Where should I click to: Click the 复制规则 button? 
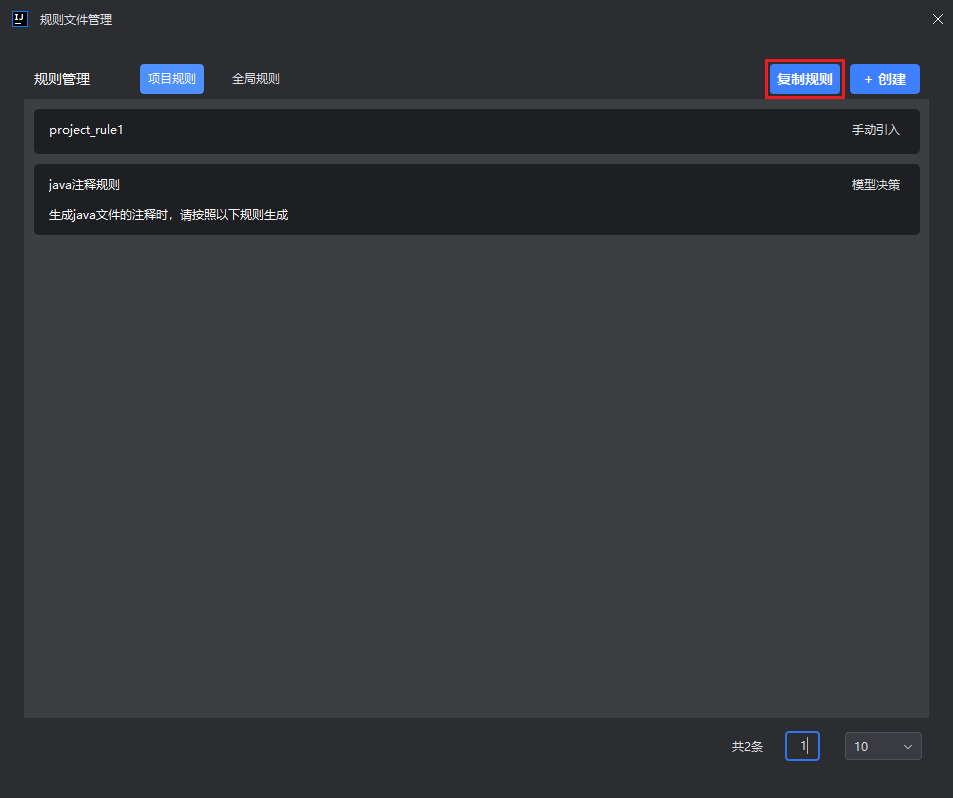click(805, 79)
